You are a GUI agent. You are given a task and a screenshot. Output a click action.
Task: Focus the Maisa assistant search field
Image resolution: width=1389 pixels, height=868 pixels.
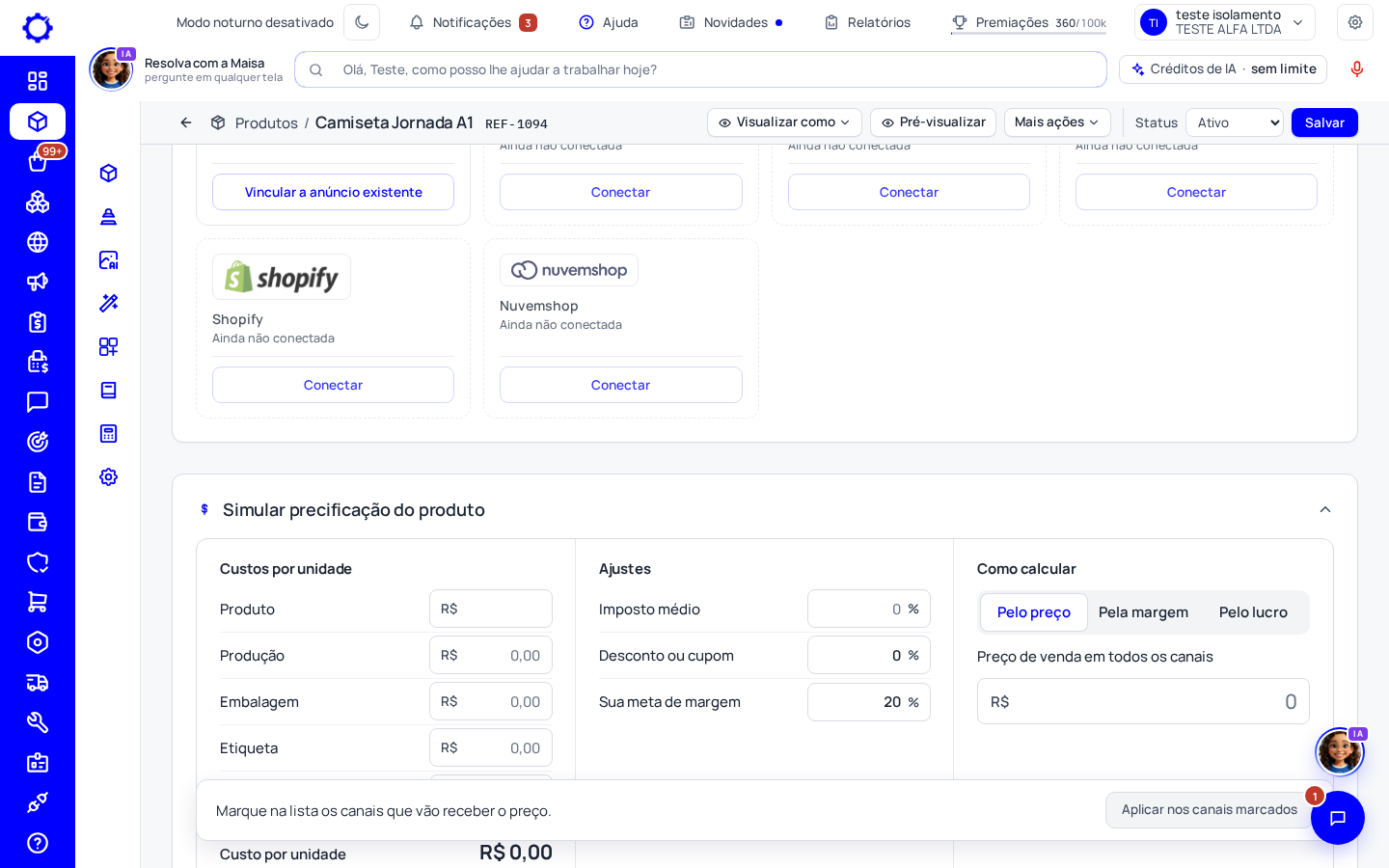pos(700,69)
